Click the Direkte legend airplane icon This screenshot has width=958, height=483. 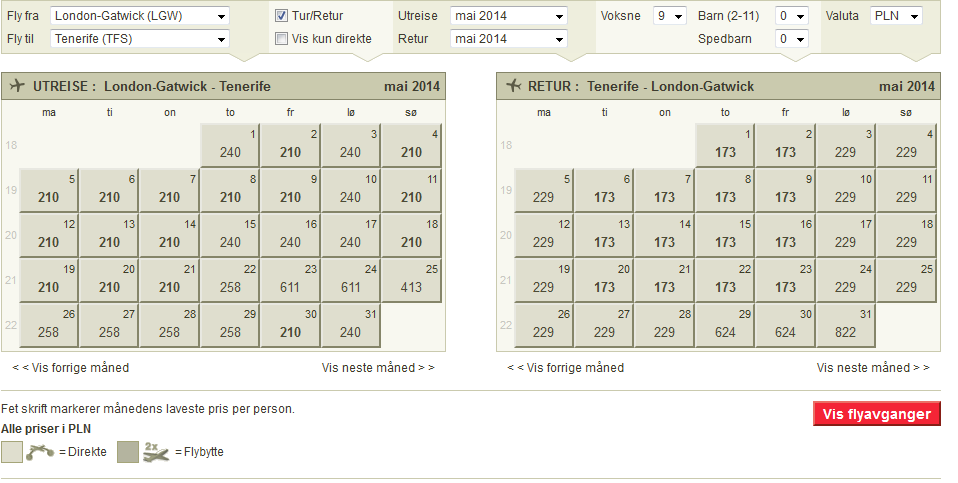click(x=41, y=452)
